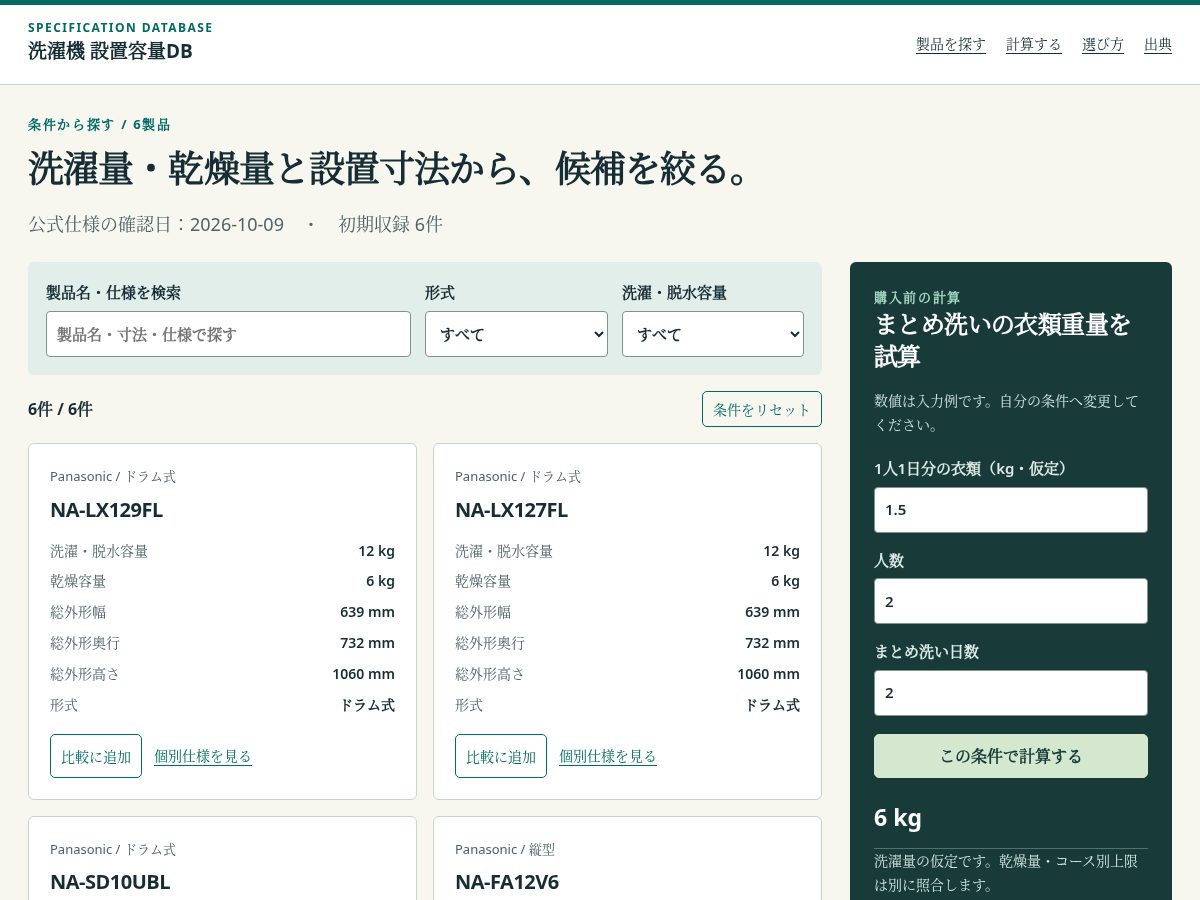Screen dimensions: 1200x900
Task: Open the 選び方 nav link
Action: 1103,44
